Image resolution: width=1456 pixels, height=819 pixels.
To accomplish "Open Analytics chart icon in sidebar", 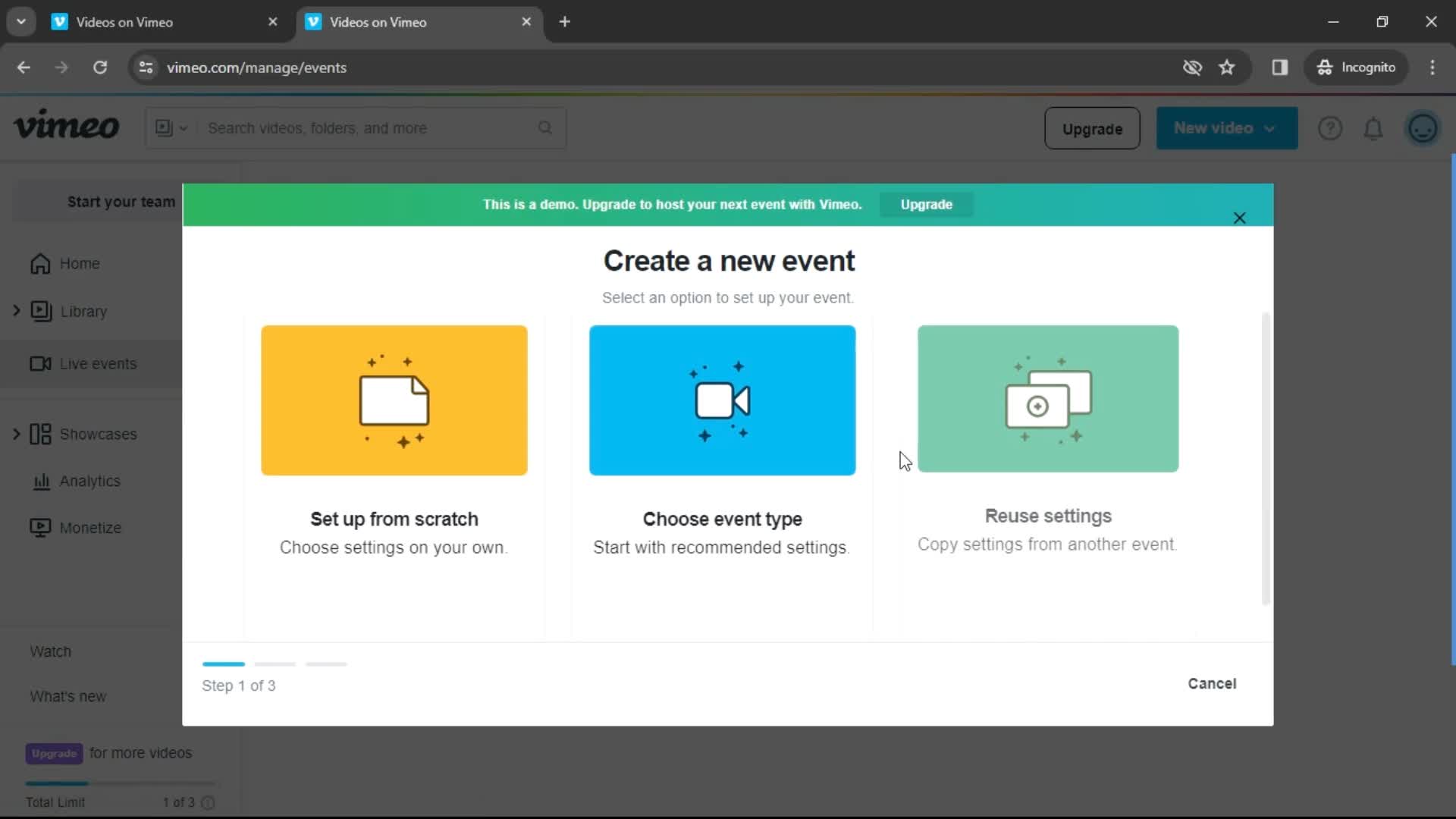I will [x=42, y=482].
